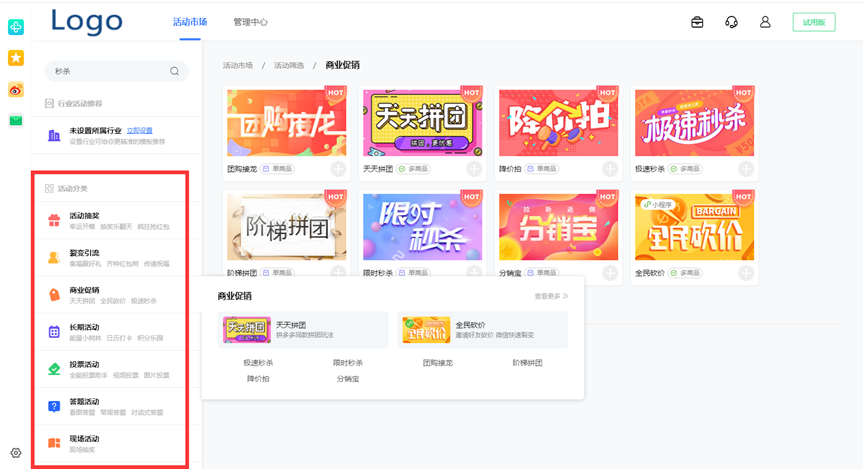Click the search magnifier icon
The width and height of the screenshot is (863, 469).
[x=174, y=71]
